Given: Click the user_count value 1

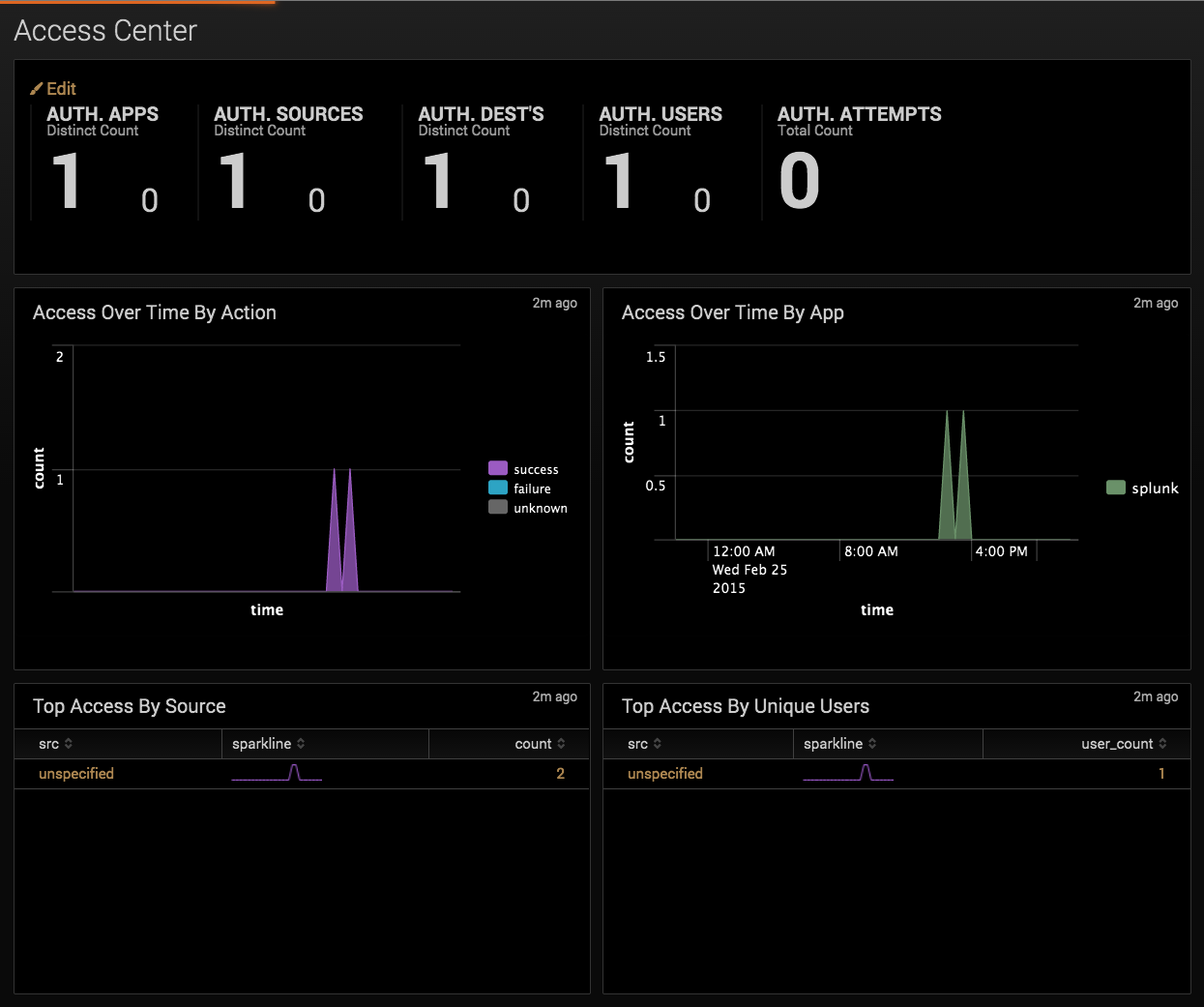Looking at the screenshot, I should (1161, 774).
